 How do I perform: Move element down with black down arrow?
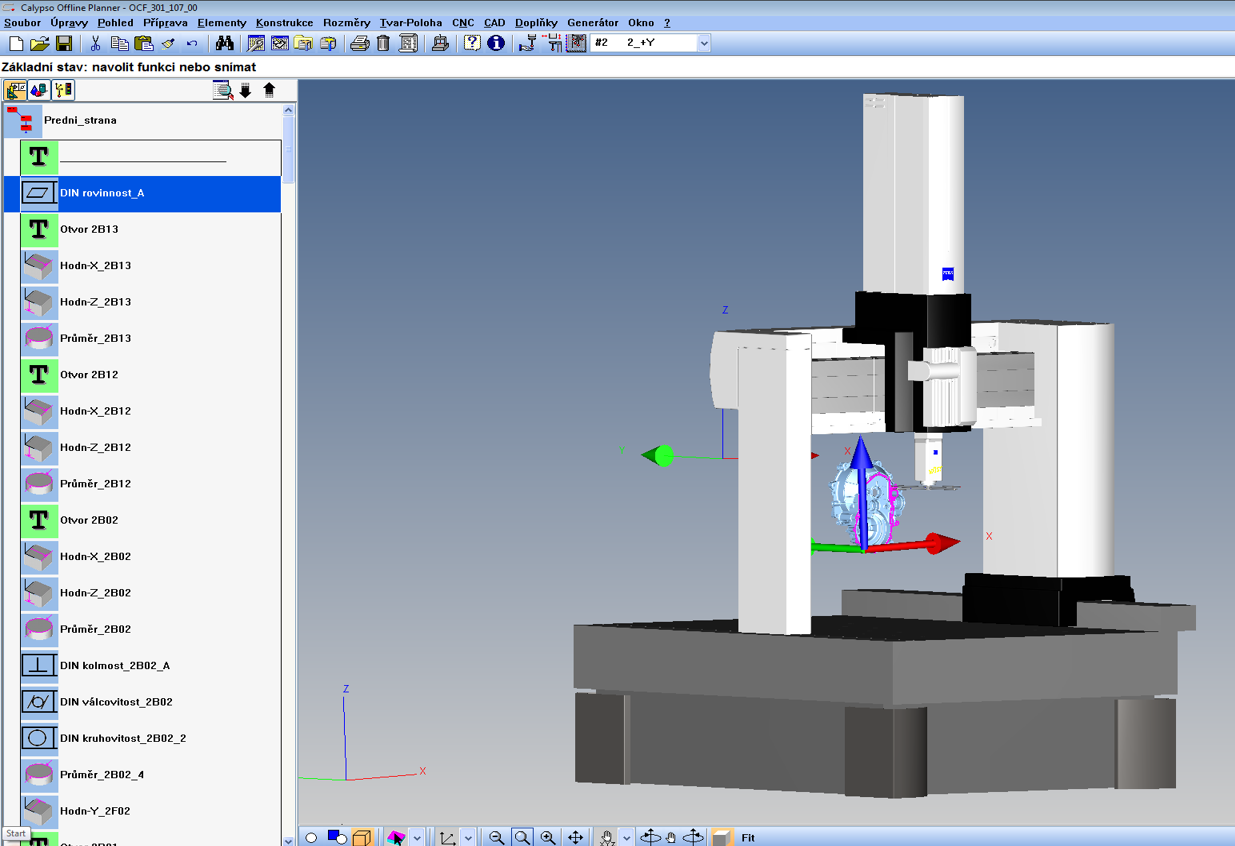coord(245,90)
